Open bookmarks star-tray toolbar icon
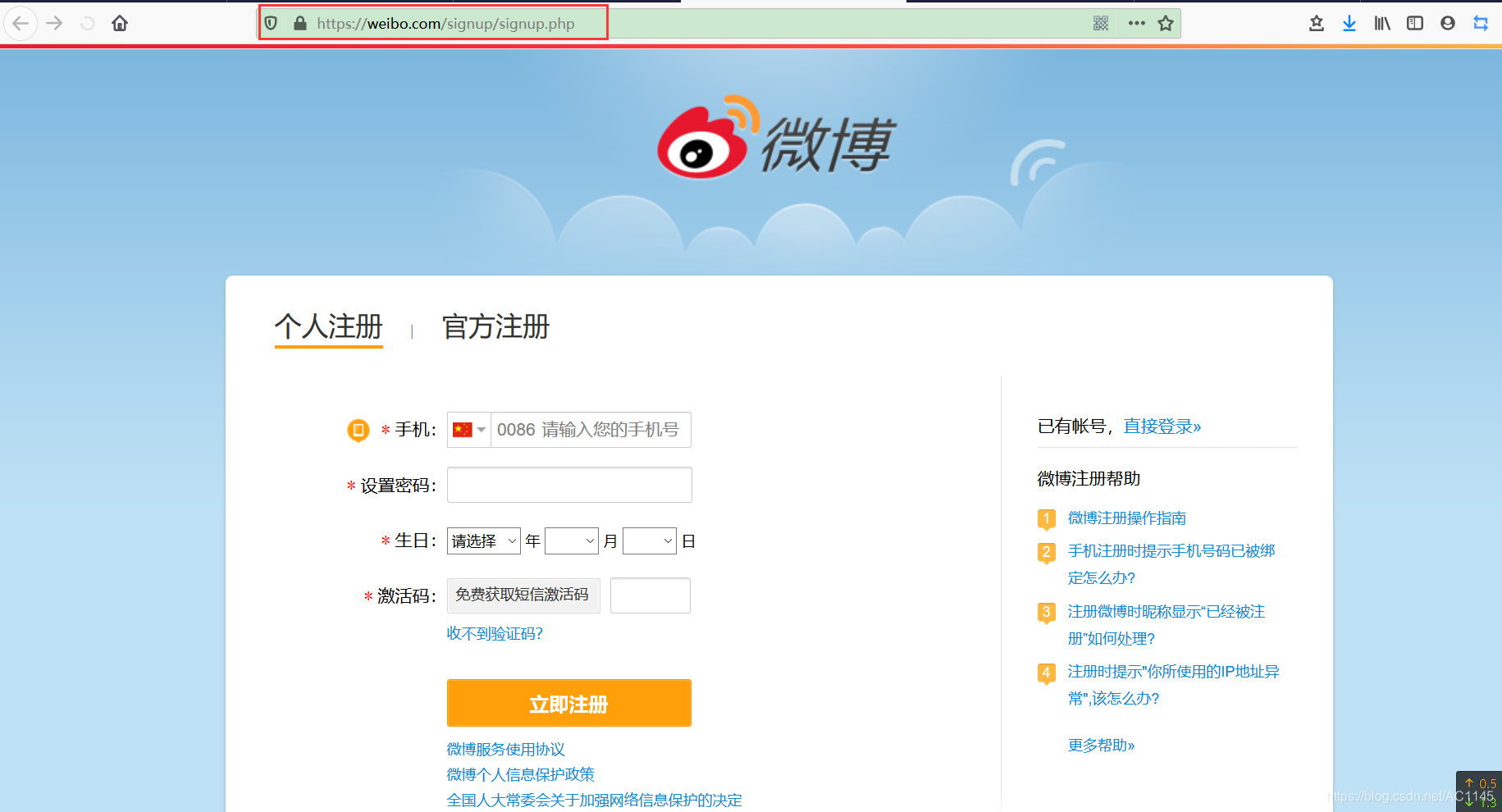 pos(1317,23)
